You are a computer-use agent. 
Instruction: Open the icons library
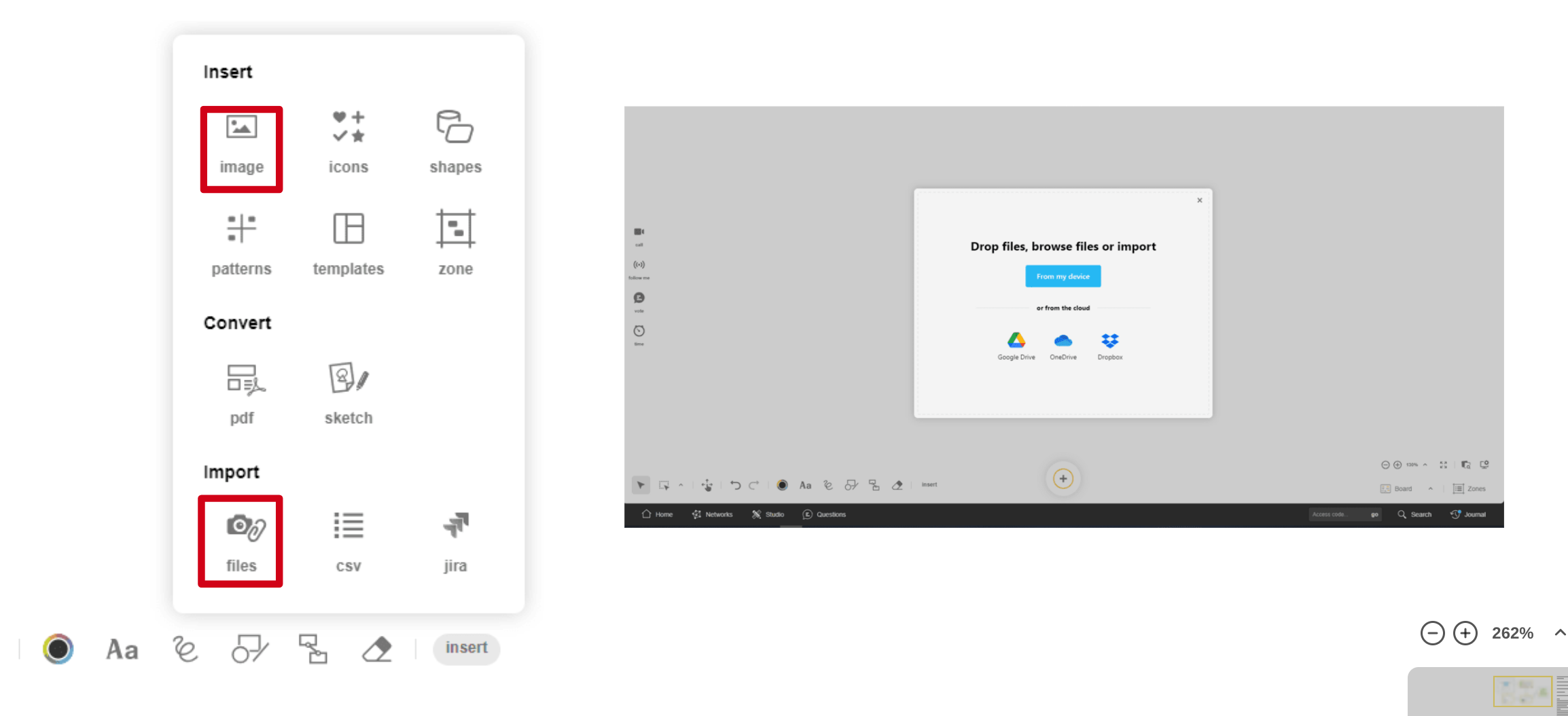pos(348,144)
